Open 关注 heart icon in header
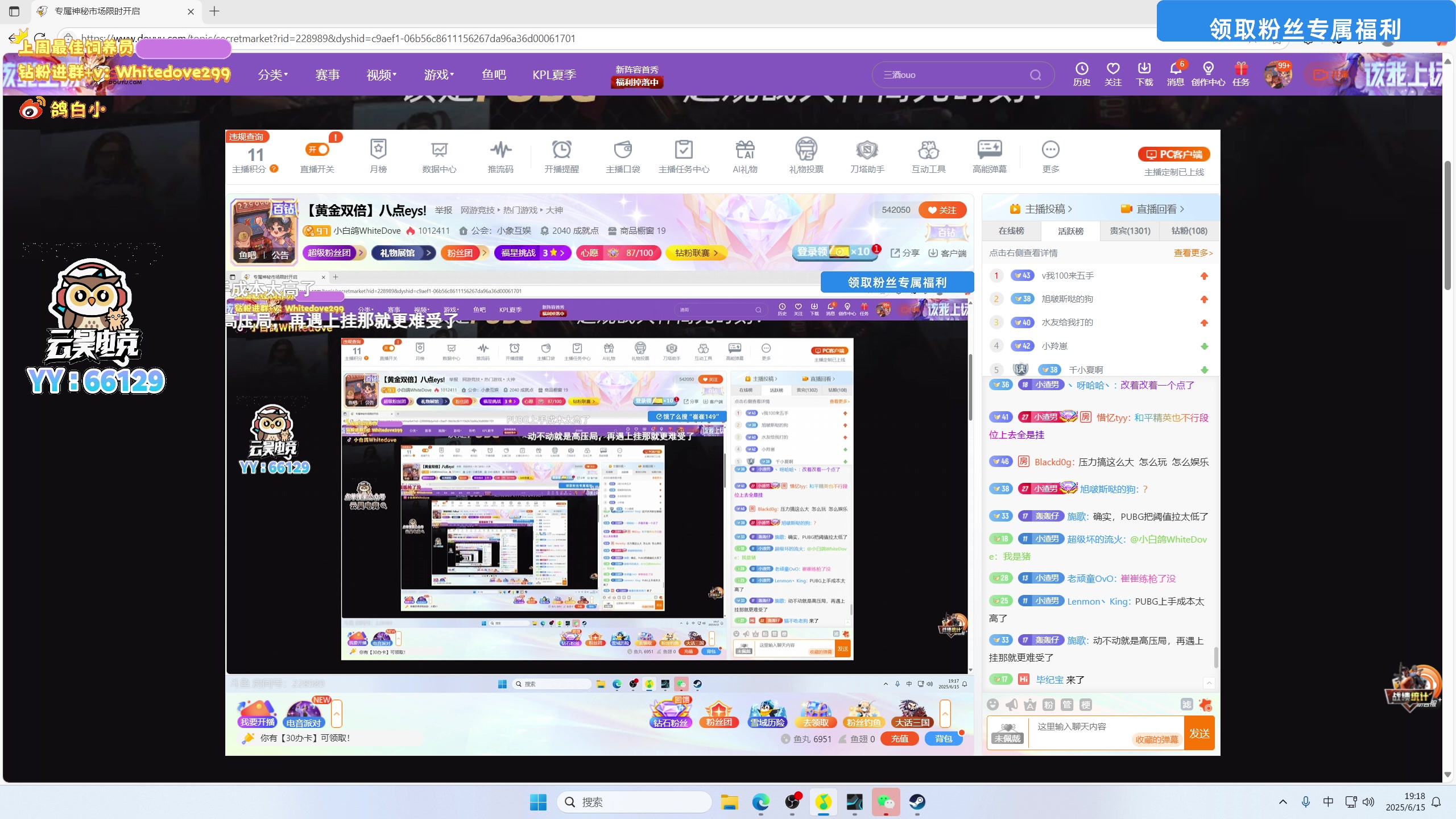 pyautogui.click(x=1113, y=75)
